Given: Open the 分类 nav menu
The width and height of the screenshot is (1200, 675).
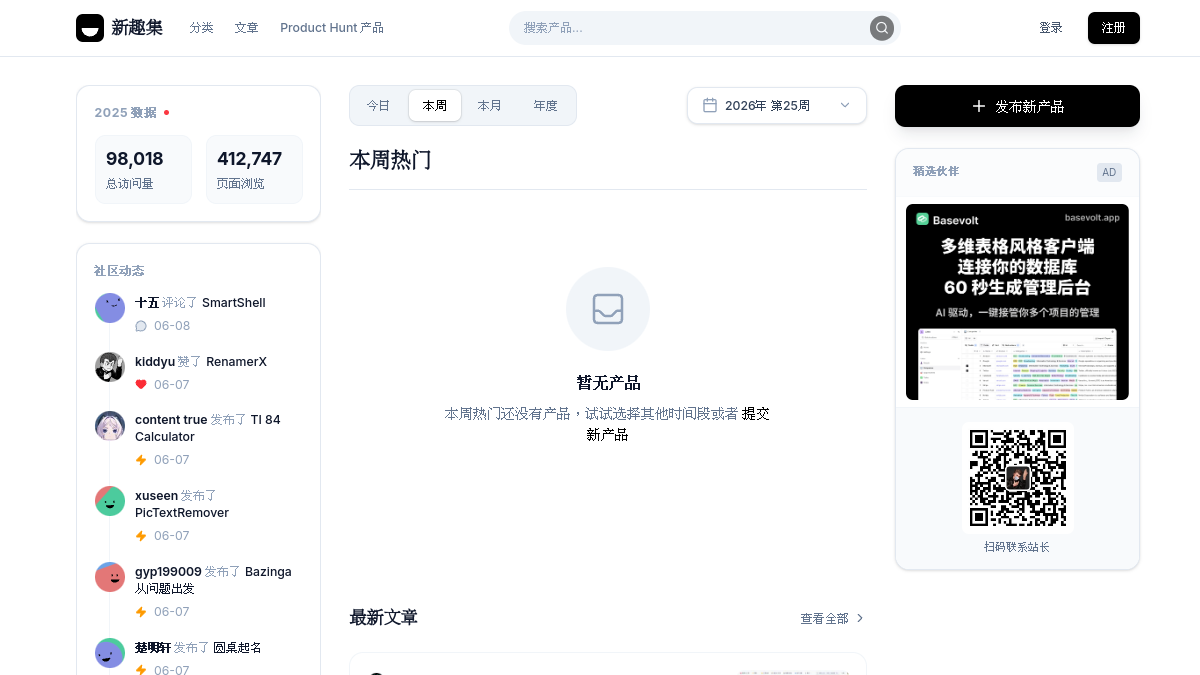Looking at the screenshot, I should point(202,28).
